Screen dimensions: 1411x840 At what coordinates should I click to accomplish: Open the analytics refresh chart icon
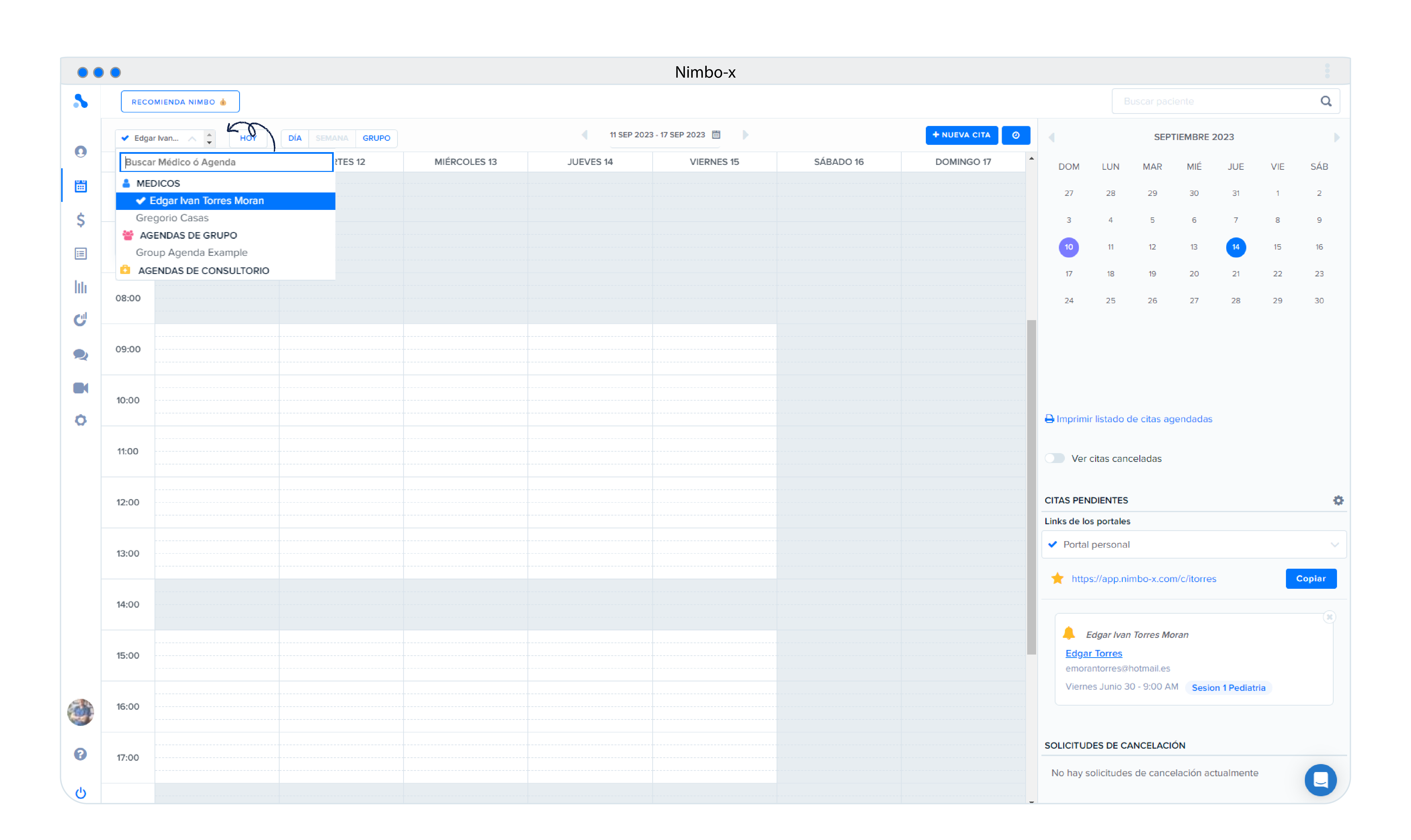[80, 319]
